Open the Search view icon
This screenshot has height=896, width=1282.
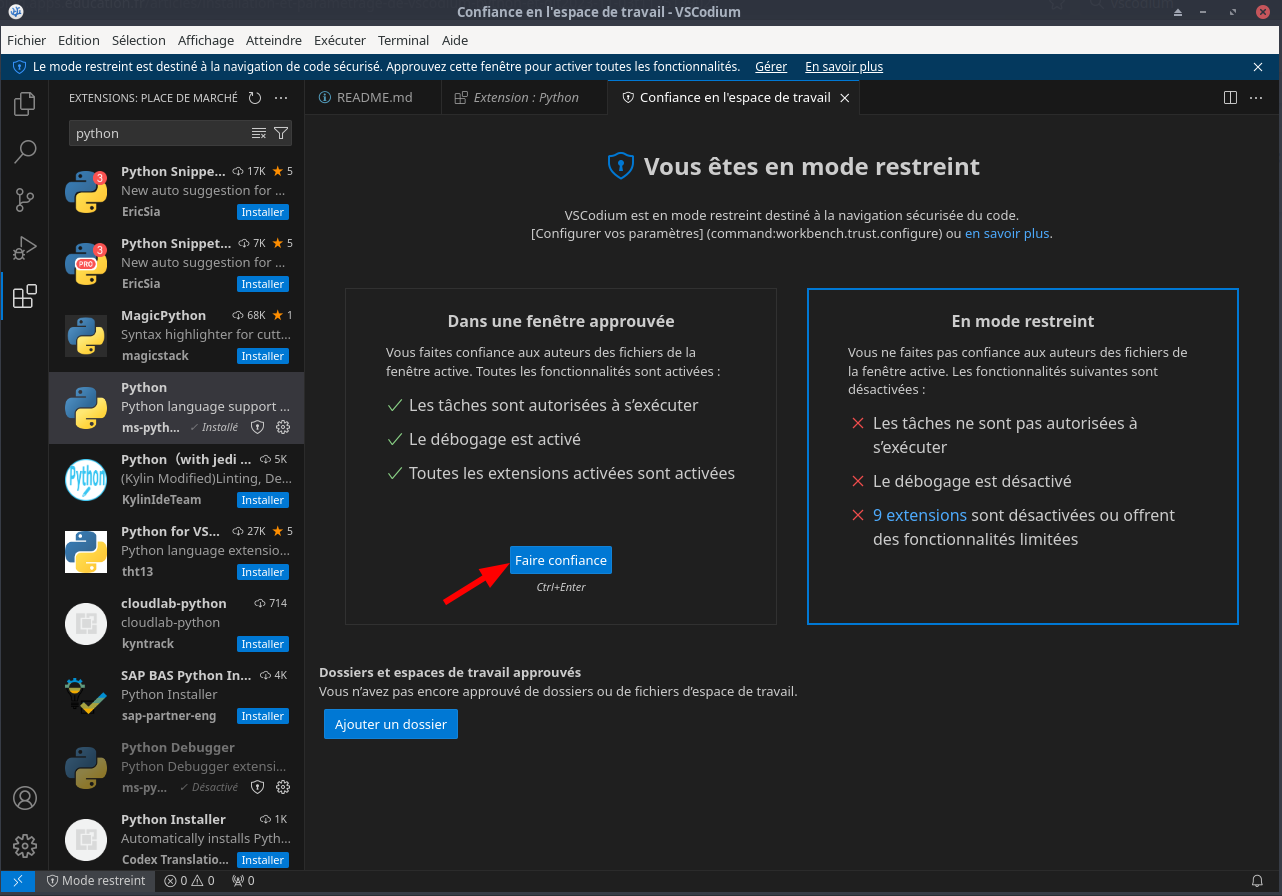[x=25, y=152]
